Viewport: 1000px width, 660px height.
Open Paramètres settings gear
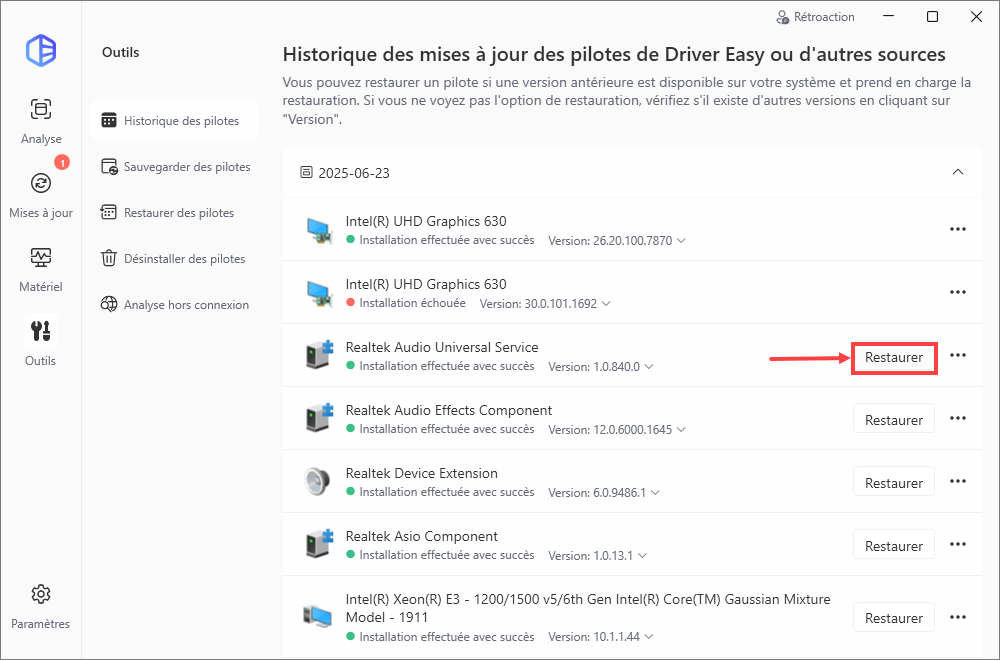click(41, 607)
